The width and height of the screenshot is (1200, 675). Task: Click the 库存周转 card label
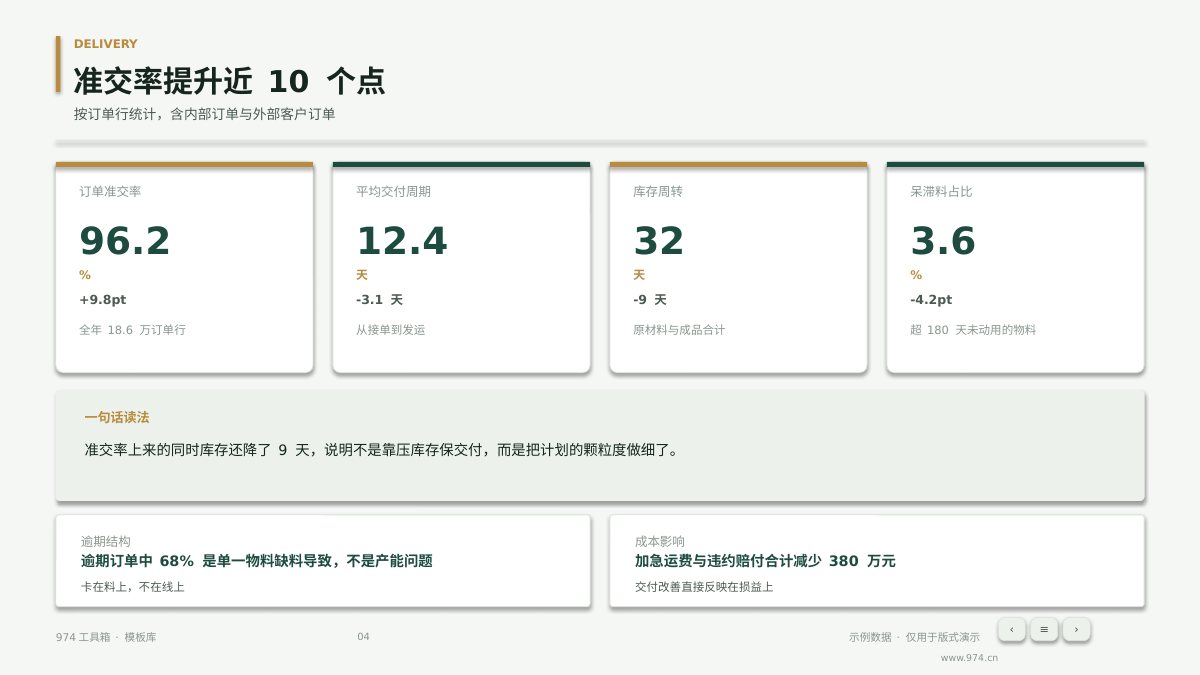(658, 191)
